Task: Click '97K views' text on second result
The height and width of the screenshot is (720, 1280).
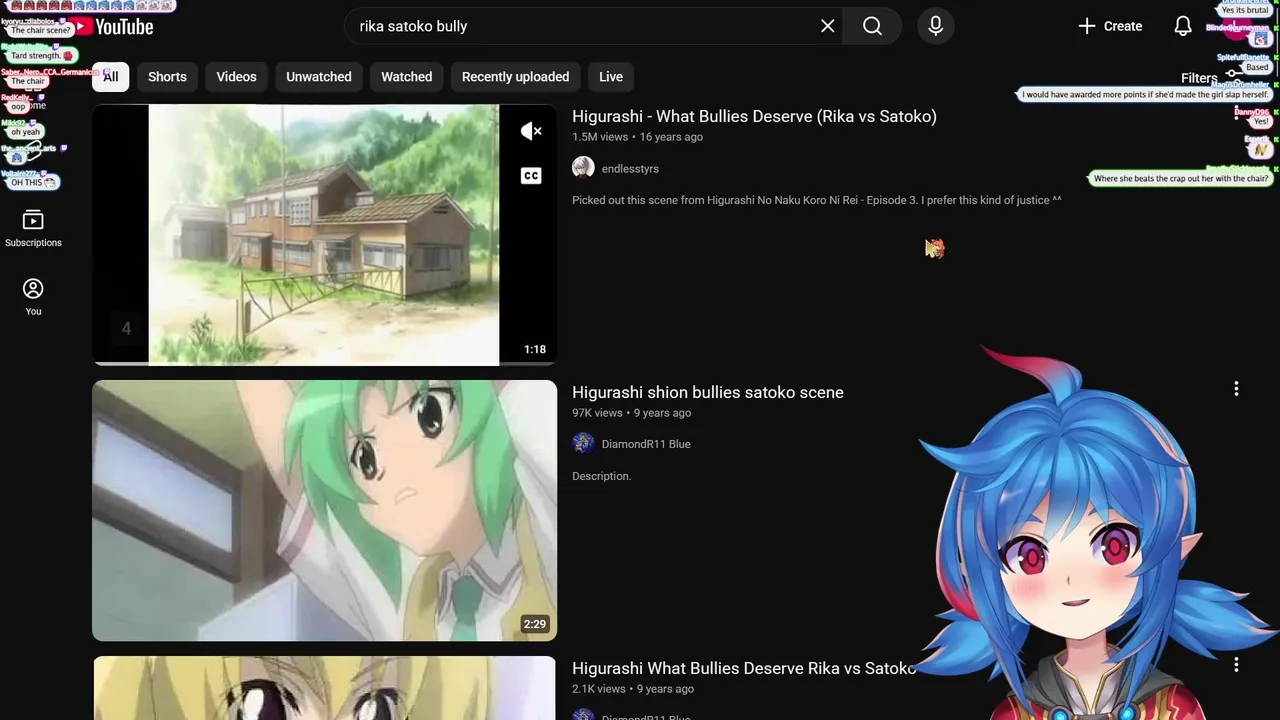Action: coord(597,413)
